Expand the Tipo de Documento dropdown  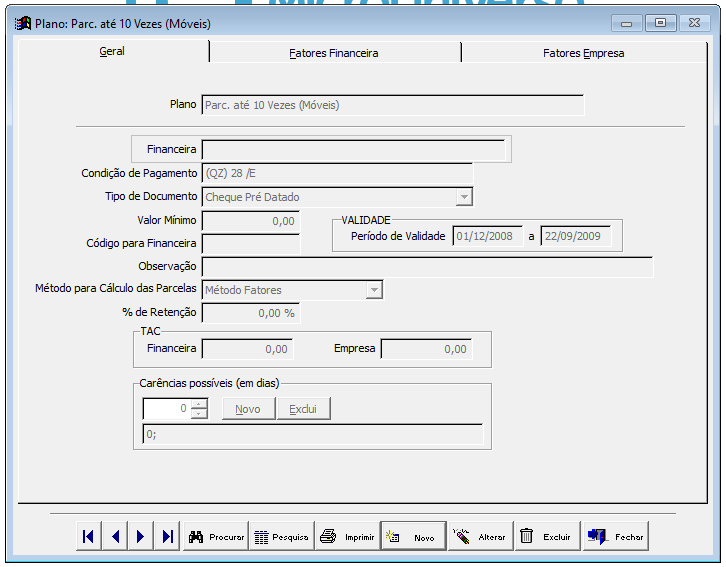[x=463, y=197]
